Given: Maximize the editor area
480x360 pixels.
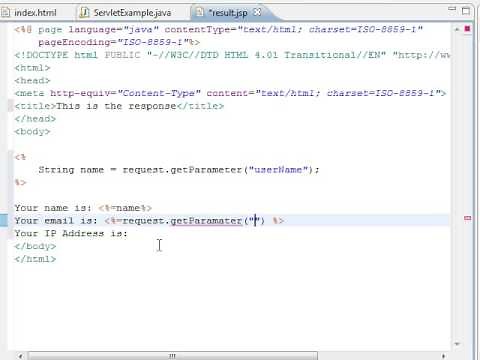Looking at the screenshot, I should 466,11.
